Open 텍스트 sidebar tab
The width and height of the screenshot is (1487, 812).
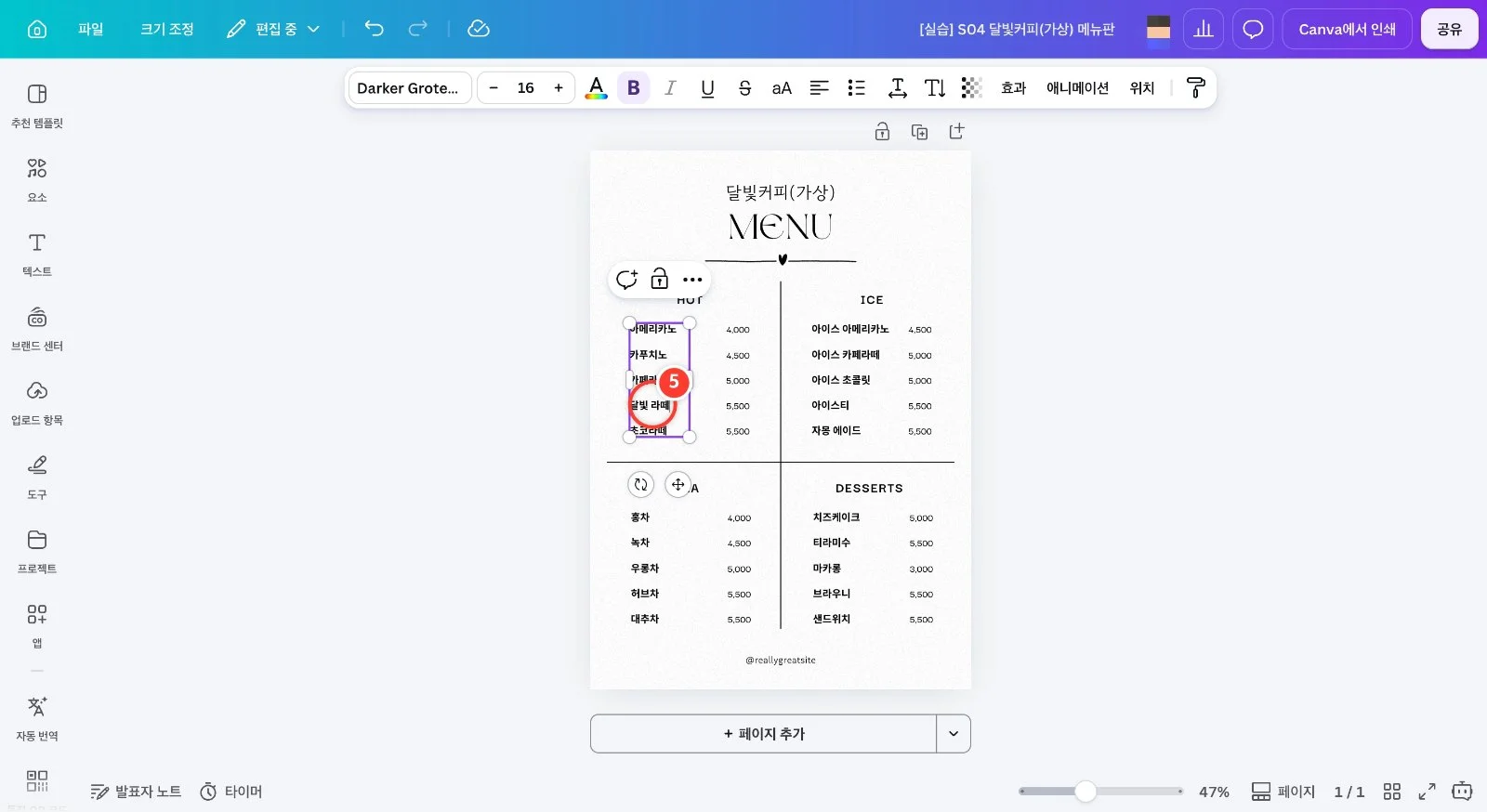point(37,255)
